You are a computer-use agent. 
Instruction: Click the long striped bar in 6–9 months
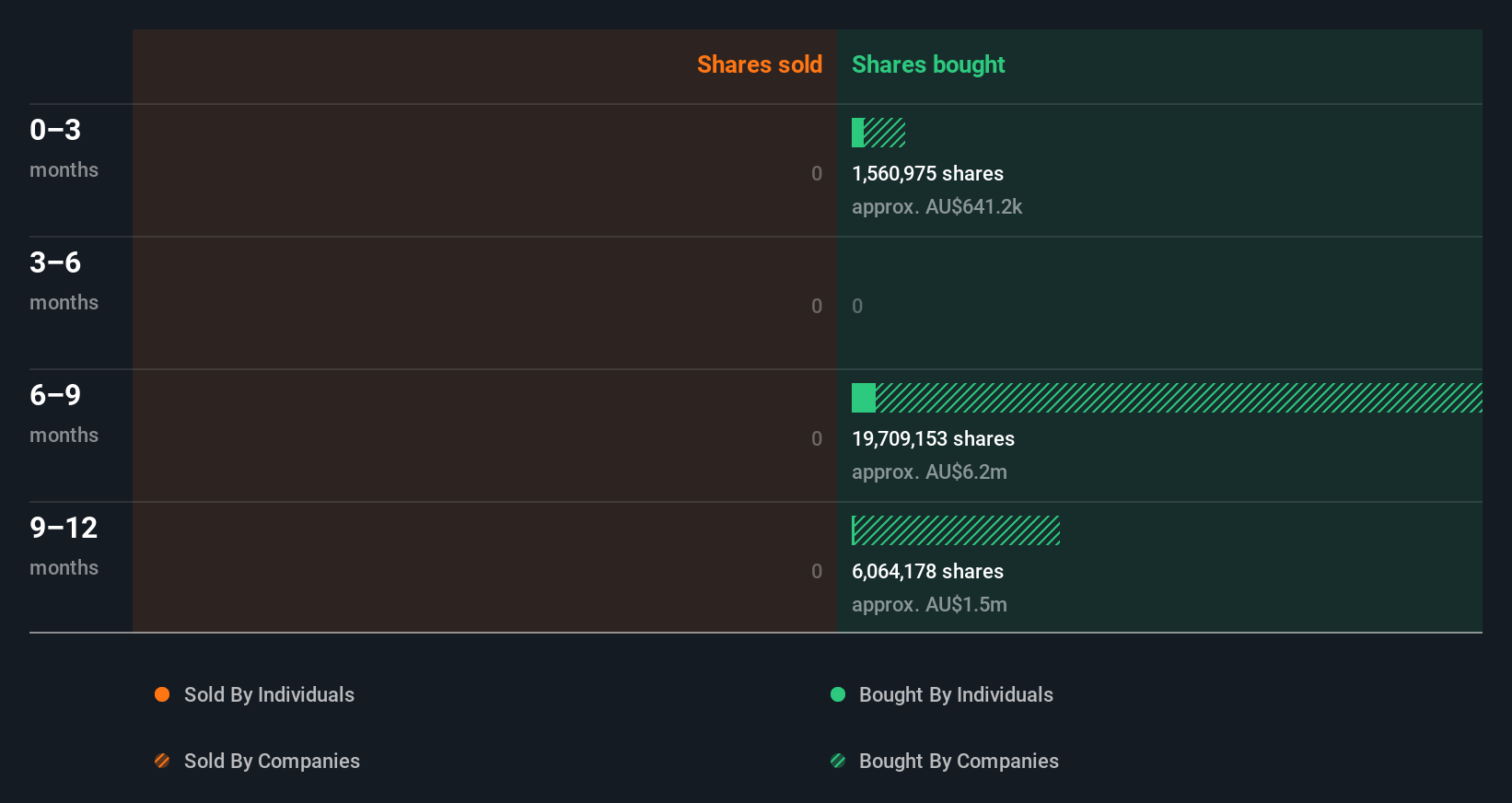[x=1179, y=398]
